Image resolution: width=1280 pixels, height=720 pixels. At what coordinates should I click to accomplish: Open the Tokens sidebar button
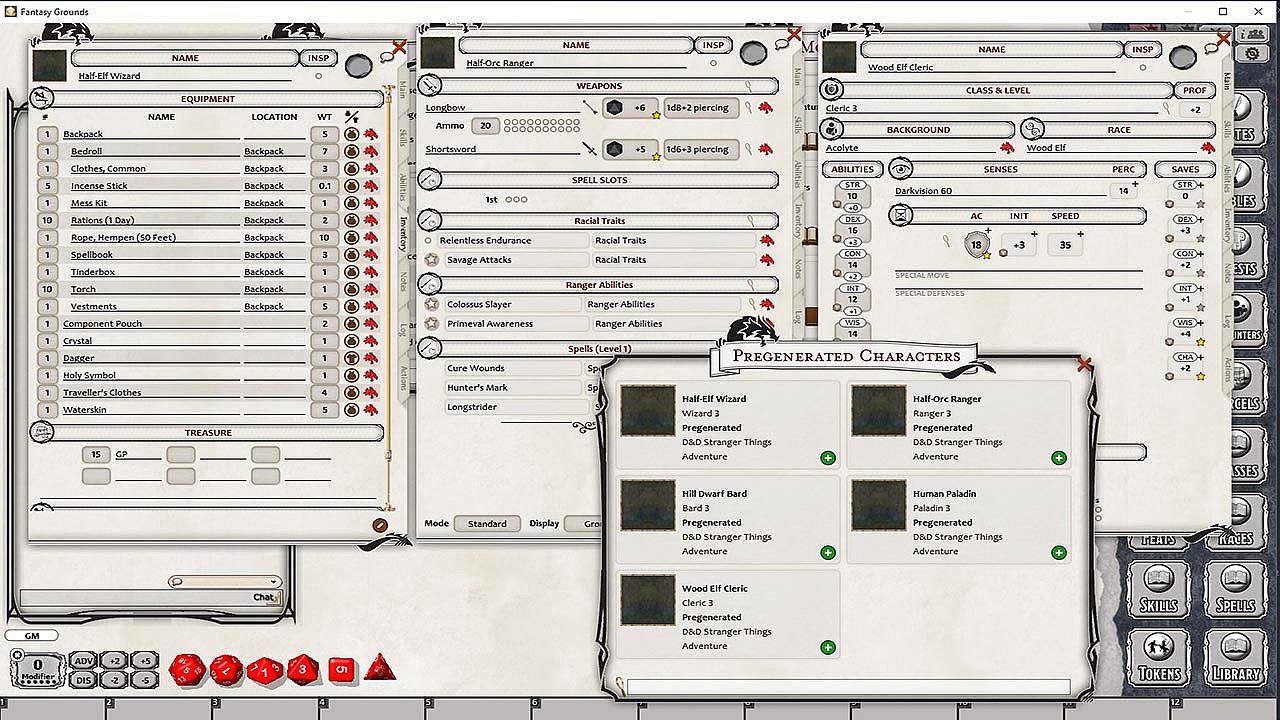pos(1159,659)
